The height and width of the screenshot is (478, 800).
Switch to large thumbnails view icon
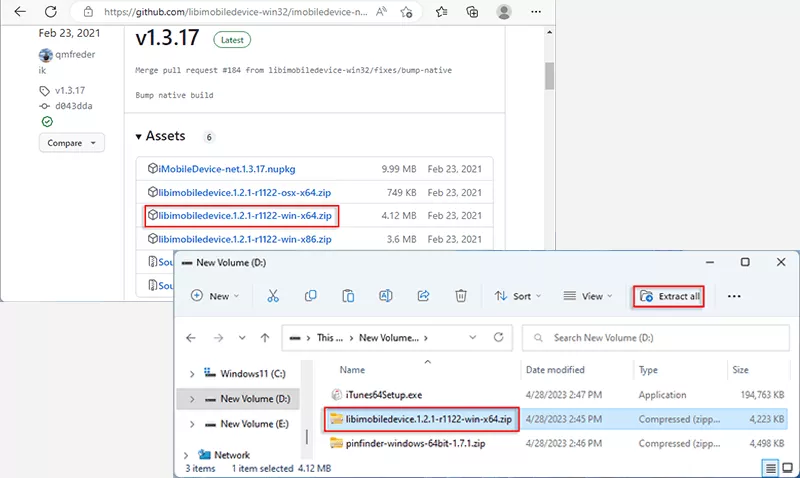tap(787, 467)
